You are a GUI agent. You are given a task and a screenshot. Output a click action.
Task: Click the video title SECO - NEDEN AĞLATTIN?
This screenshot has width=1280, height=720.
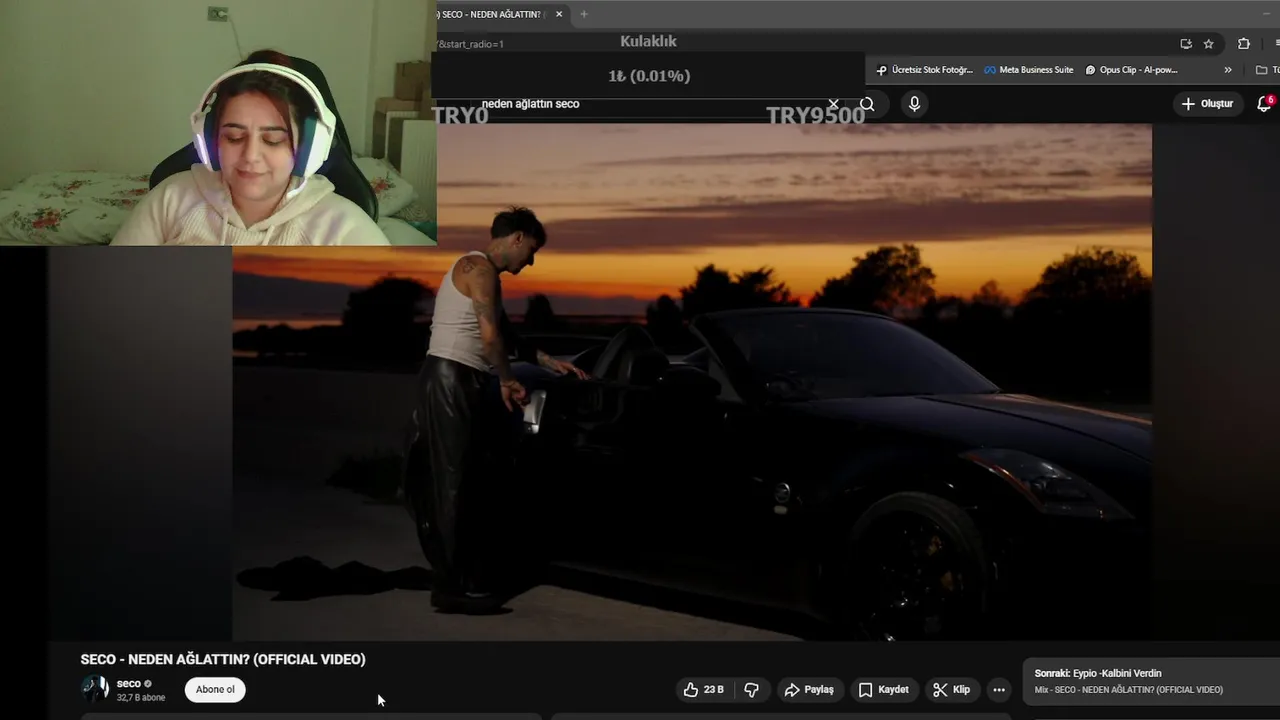(x=223, y=660)
